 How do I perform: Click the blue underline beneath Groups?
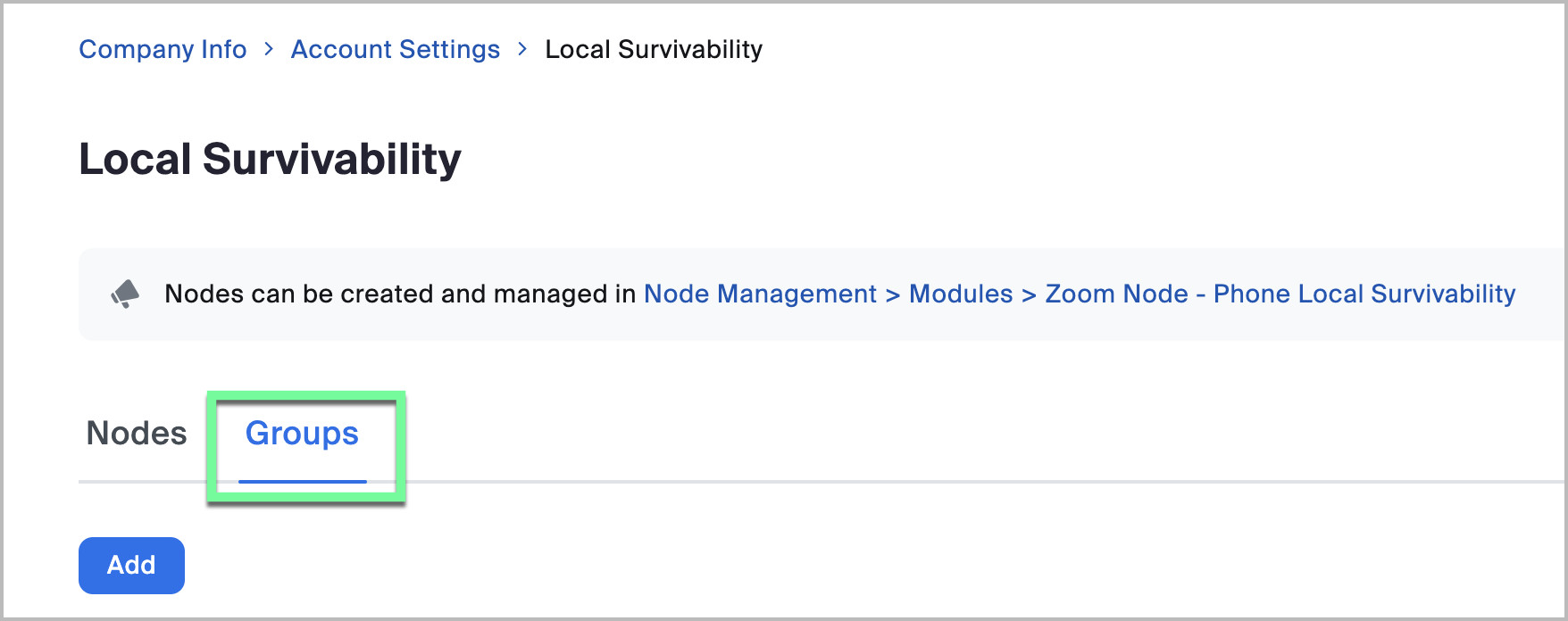pos(302,482)
